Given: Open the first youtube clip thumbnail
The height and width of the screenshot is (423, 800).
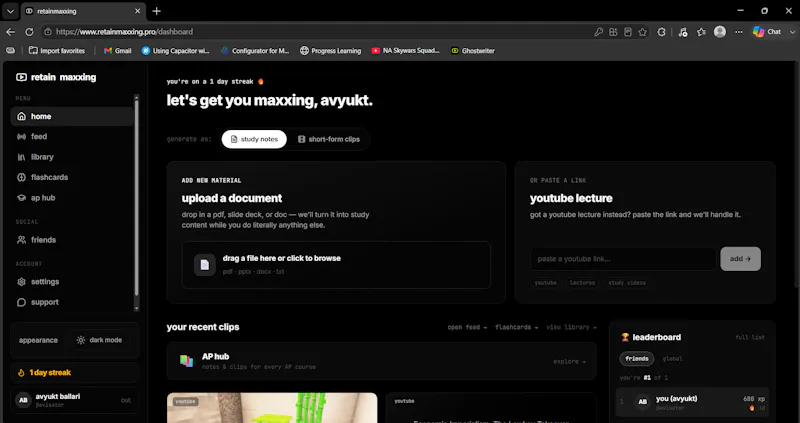Looking at the screenshot, I should click(x=272, y=408).
